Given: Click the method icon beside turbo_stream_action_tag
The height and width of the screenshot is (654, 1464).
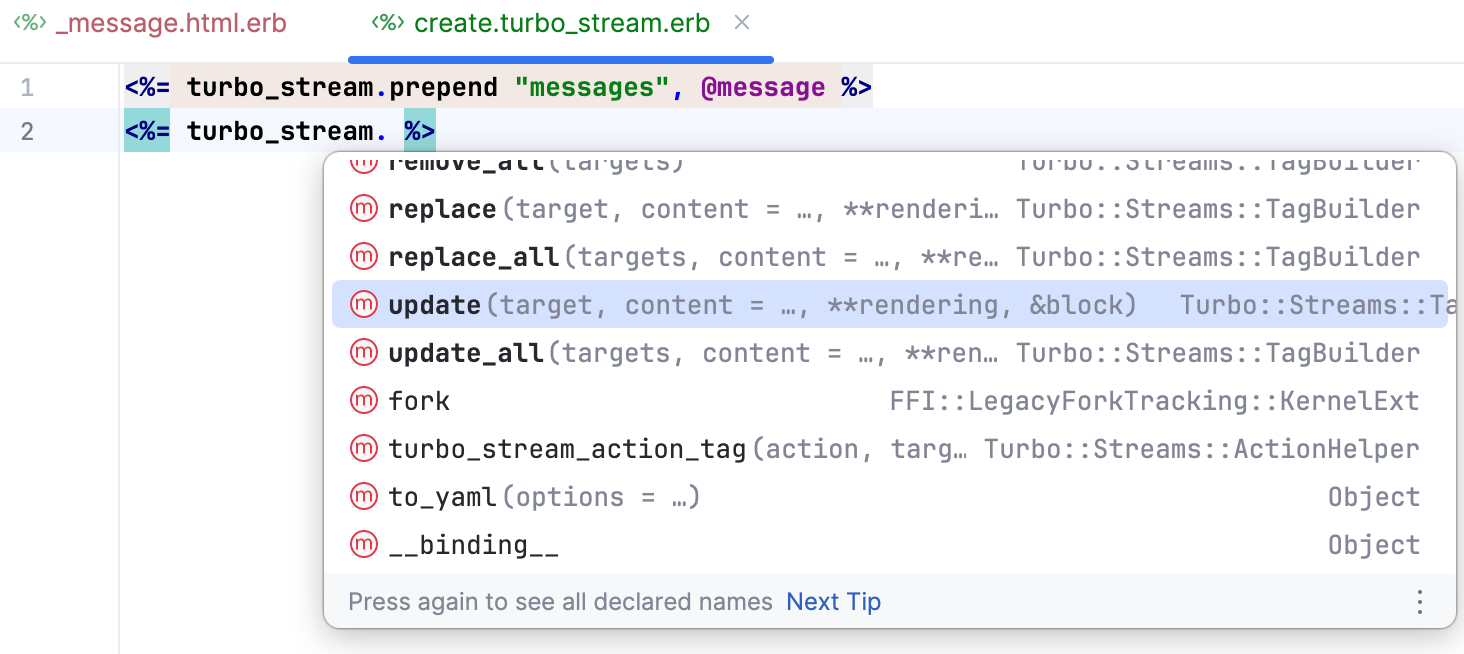Looking at the screenshot, I should [x=363, y=448].
